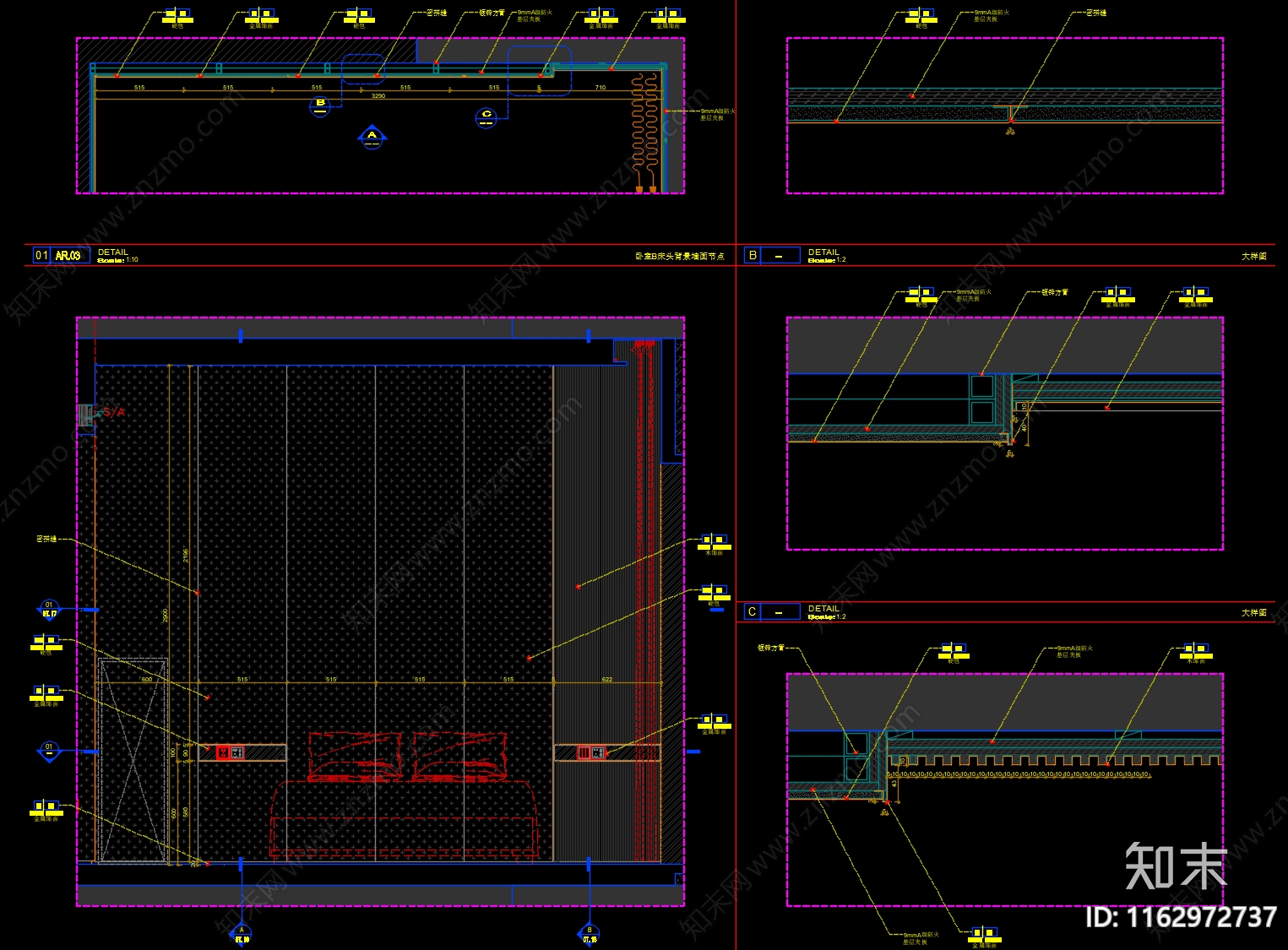
Task: Click 大样图 label in detail C title
Action: click(1254, 612)
